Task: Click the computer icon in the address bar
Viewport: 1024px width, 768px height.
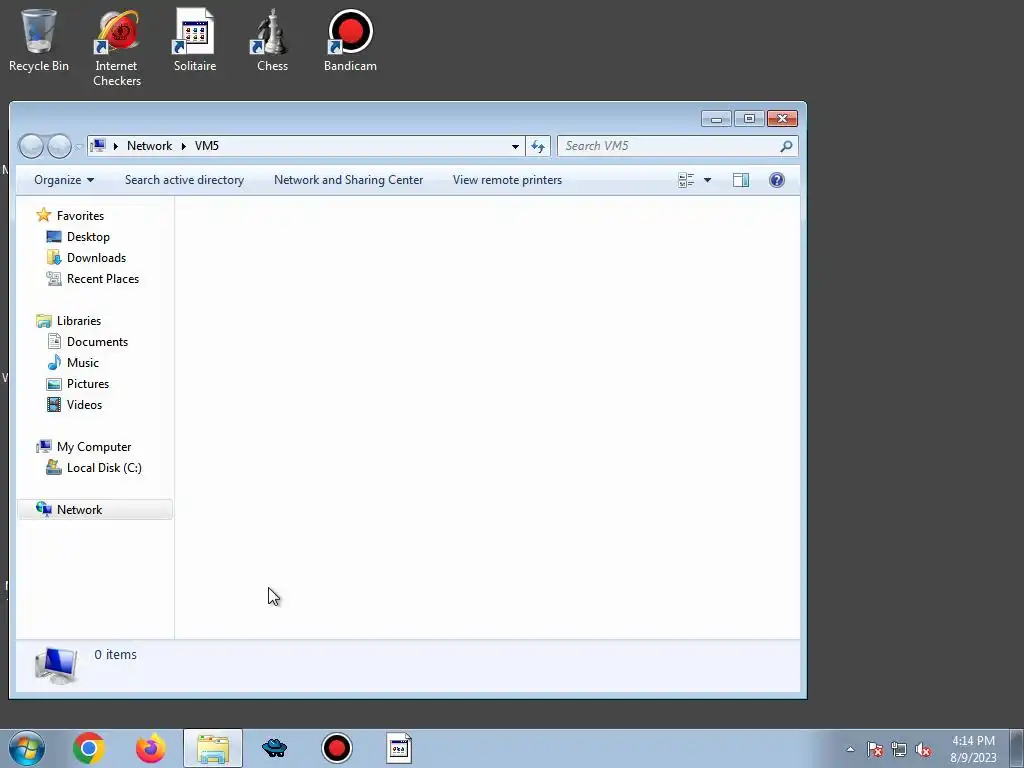Action: click(x=98, y=146)
